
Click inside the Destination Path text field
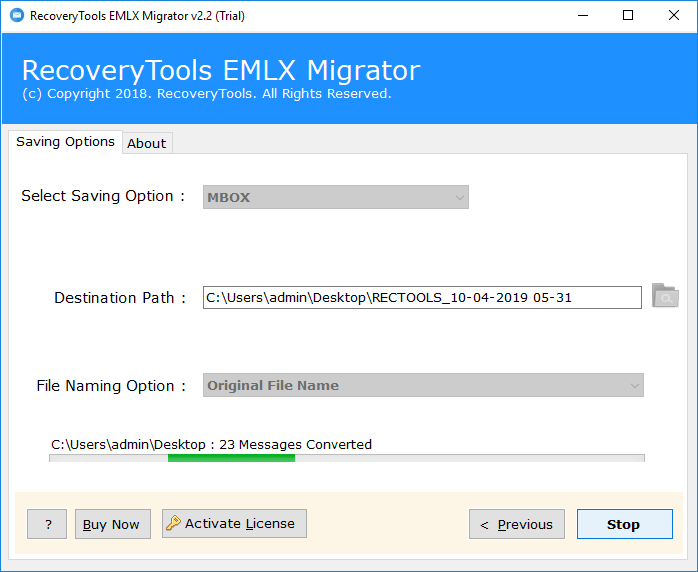click(x=422, y=297)
